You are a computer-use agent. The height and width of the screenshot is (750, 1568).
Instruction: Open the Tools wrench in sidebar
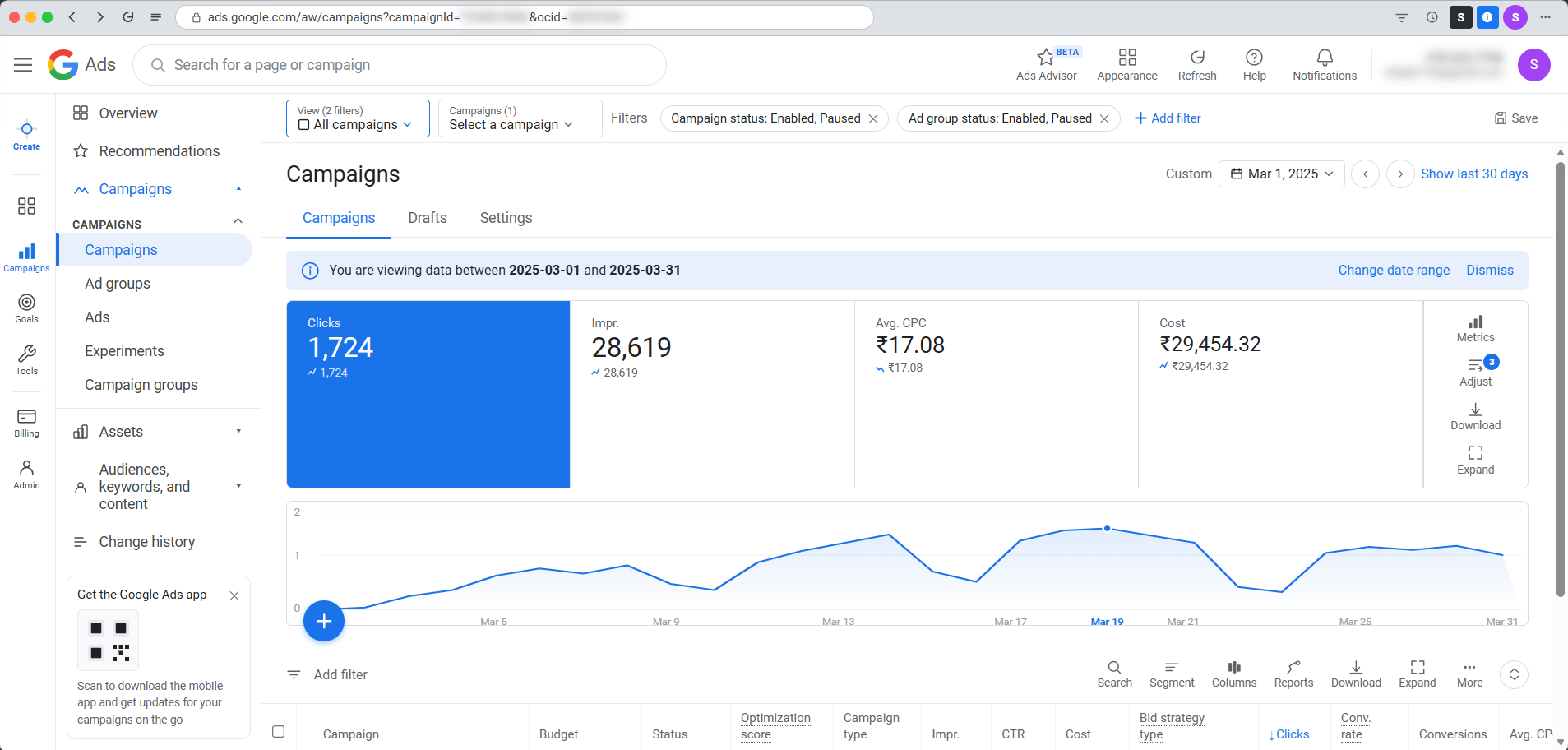tap(26, 360)
